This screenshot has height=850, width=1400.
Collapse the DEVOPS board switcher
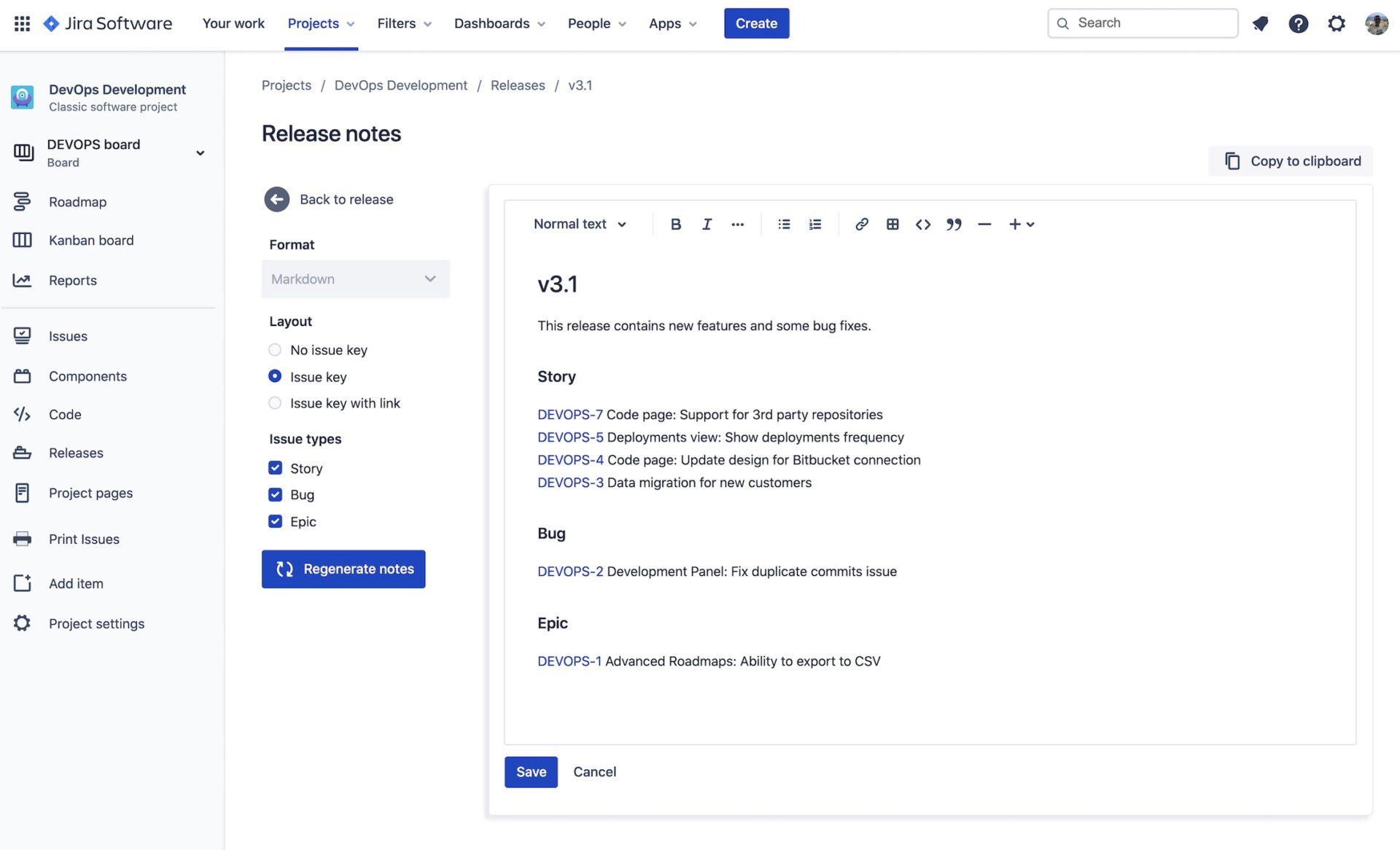tap(200, 152)
